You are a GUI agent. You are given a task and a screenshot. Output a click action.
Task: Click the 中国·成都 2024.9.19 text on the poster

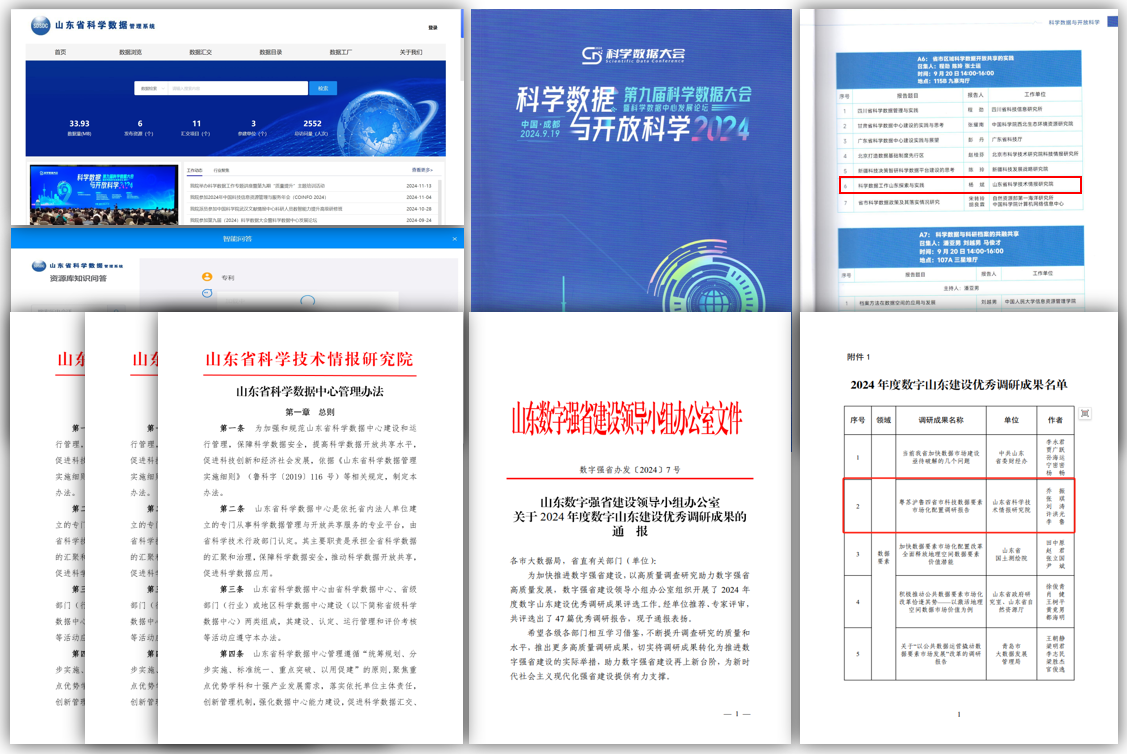click(x=540, y=129)
